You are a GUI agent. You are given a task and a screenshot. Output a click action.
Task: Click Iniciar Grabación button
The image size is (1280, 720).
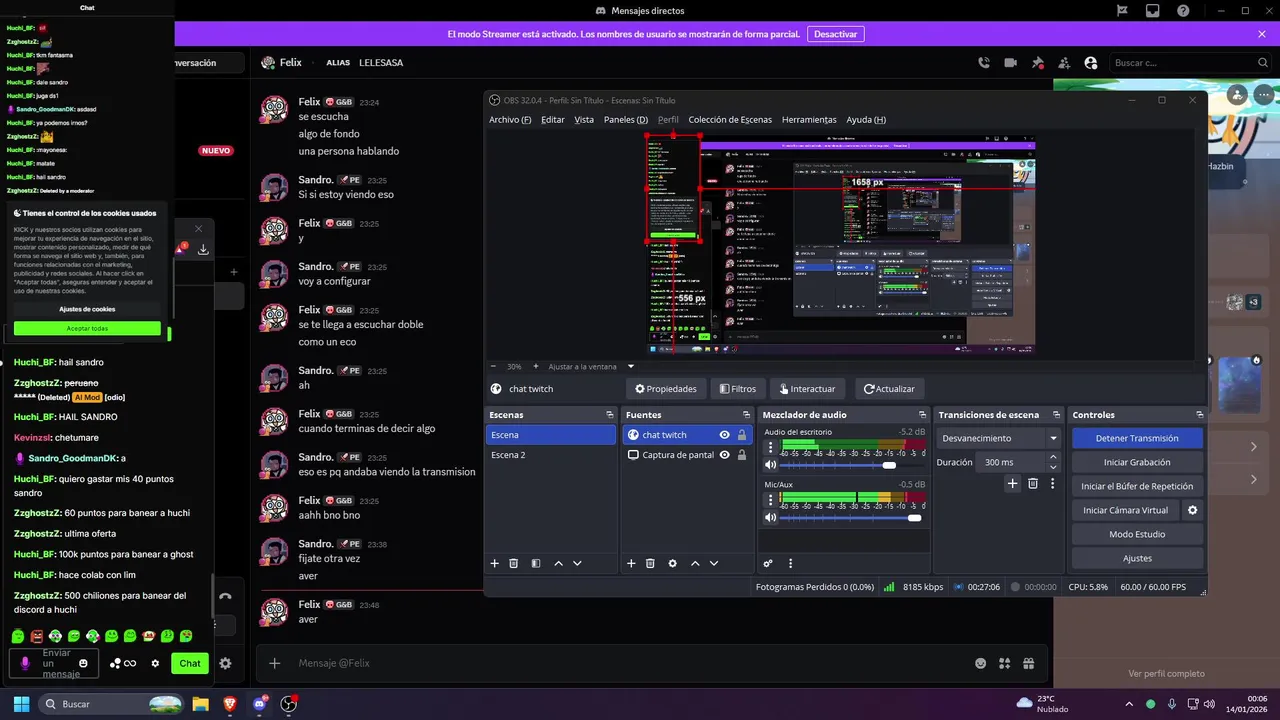(x=1137, y=462)
